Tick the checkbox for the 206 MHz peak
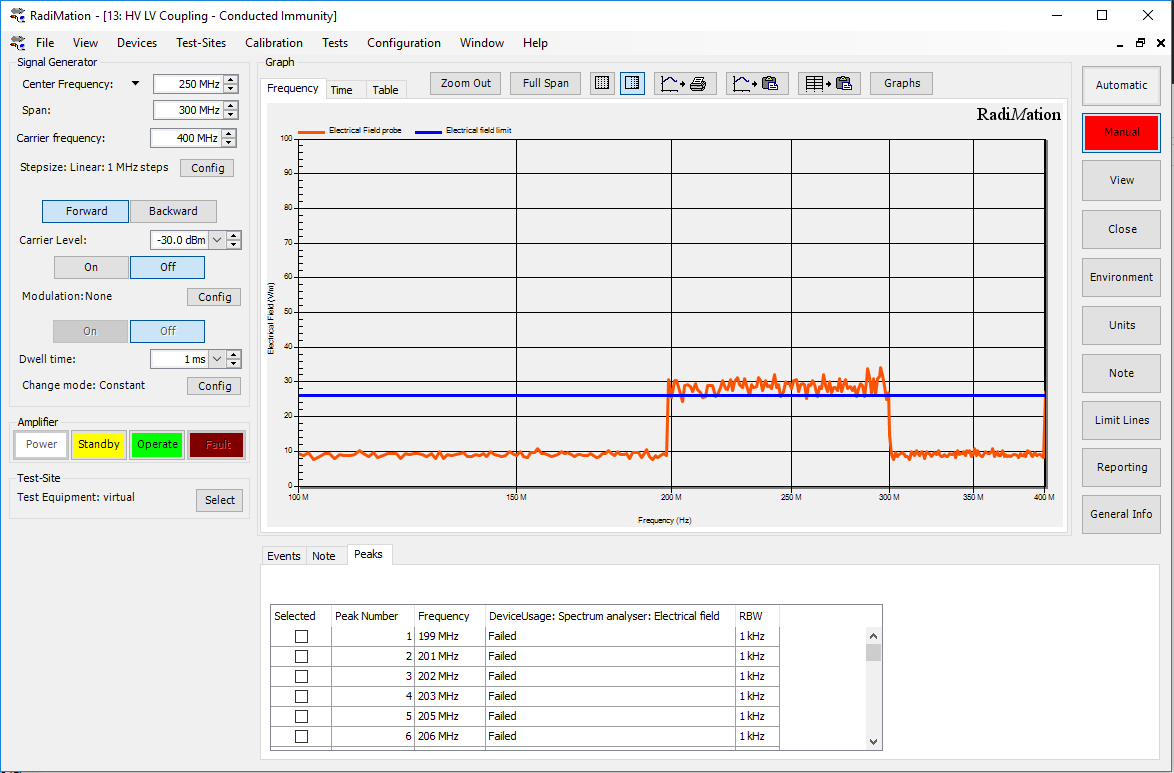Screen dimensions: 1174x773 click(x=301, y=736)
